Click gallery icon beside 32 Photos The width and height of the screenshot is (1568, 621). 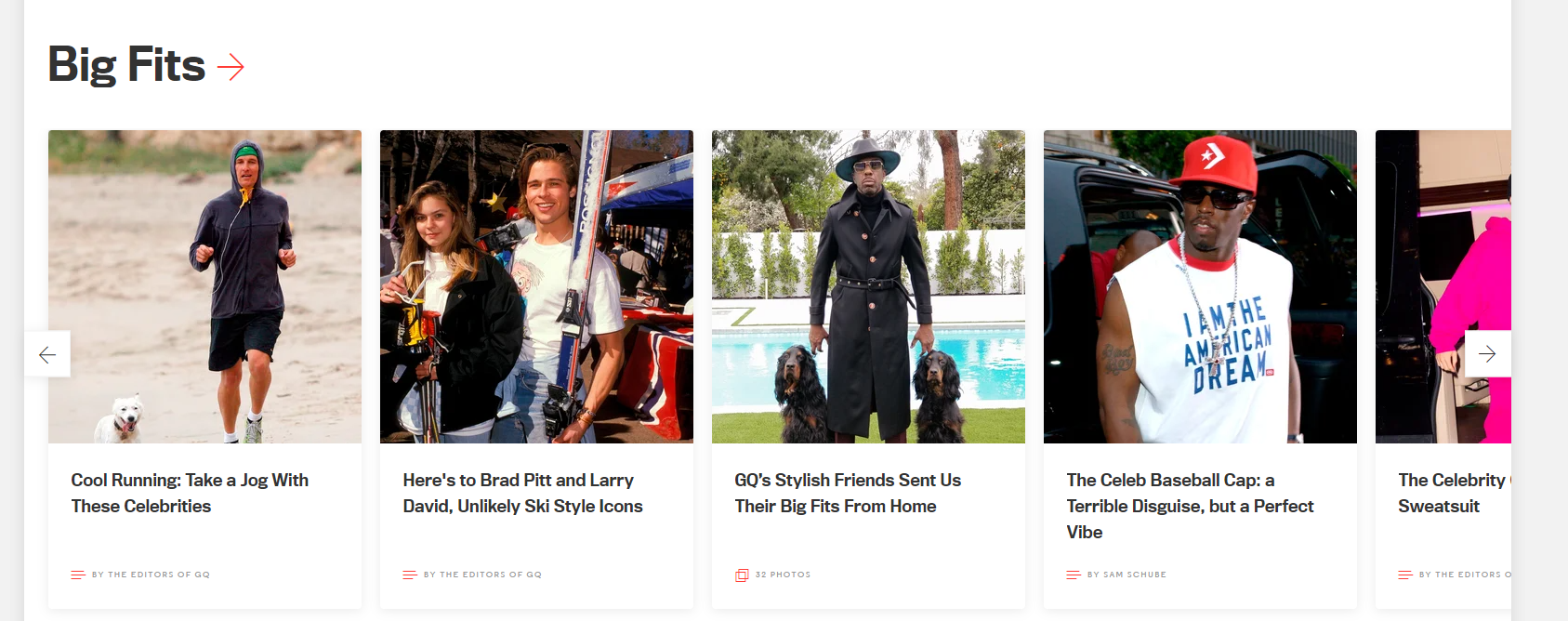tap(742, 575)
